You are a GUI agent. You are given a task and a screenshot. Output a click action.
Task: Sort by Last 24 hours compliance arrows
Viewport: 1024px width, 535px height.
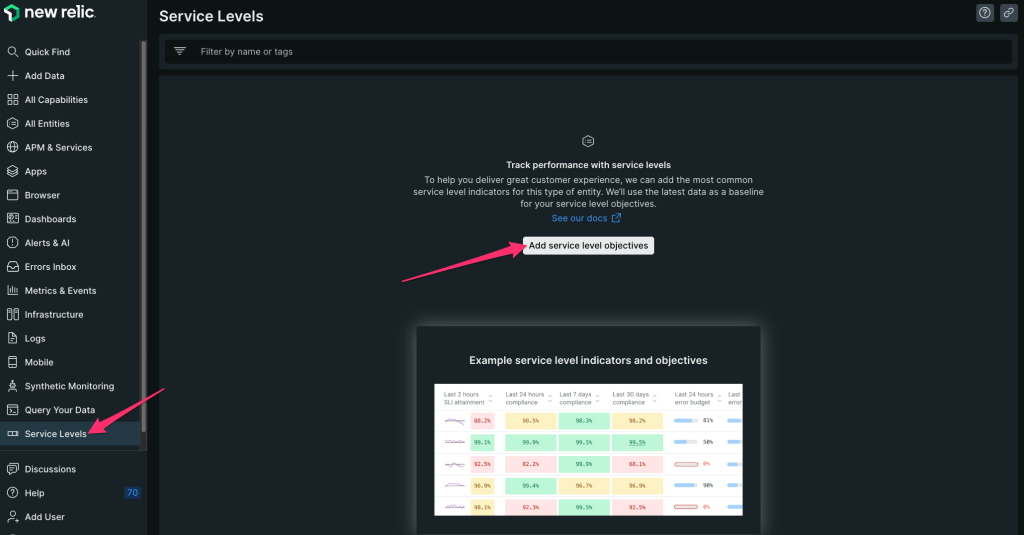(x=550, y=398)
